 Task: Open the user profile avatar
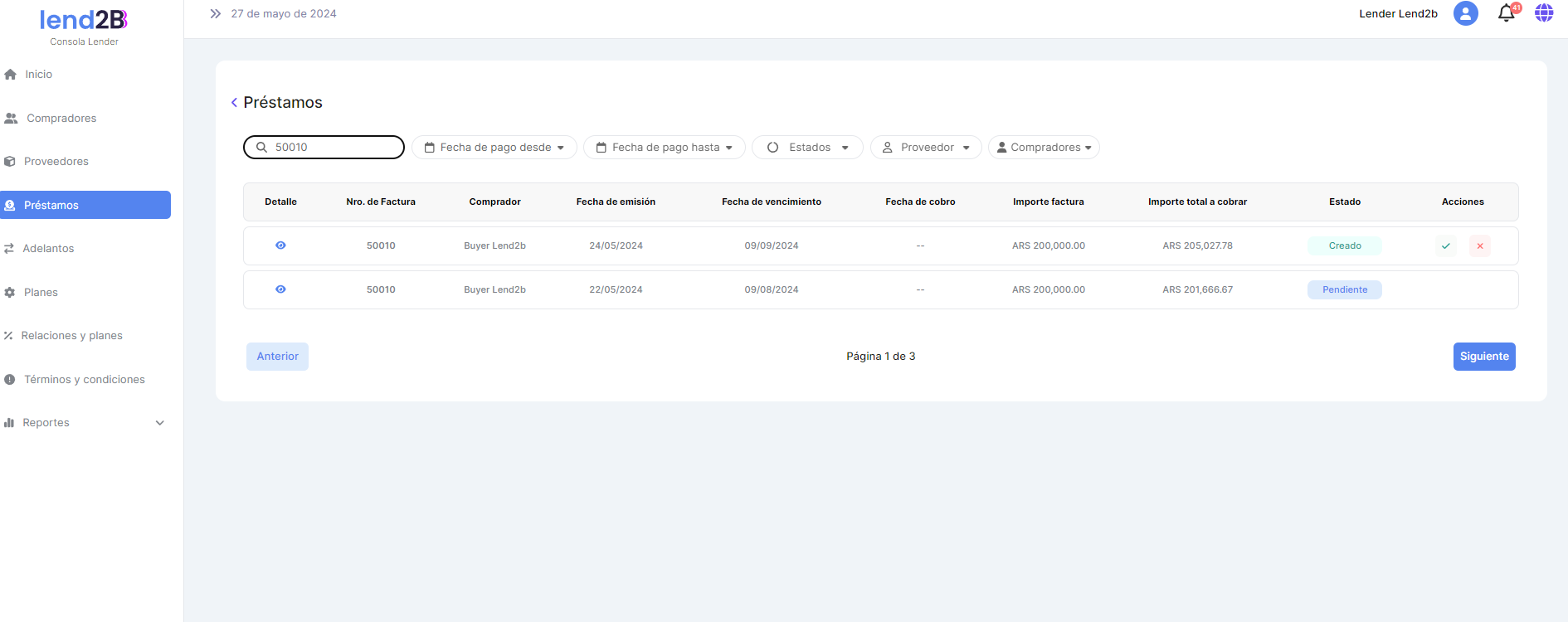1465,13
